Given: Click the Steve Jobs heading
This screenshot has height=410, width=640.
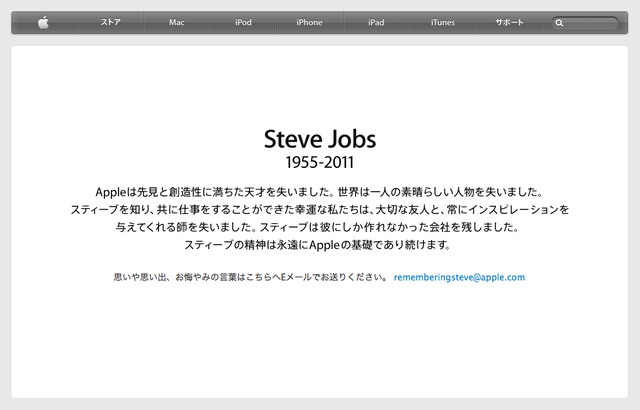Looking at the screenshot, I should tap(320, 139).
